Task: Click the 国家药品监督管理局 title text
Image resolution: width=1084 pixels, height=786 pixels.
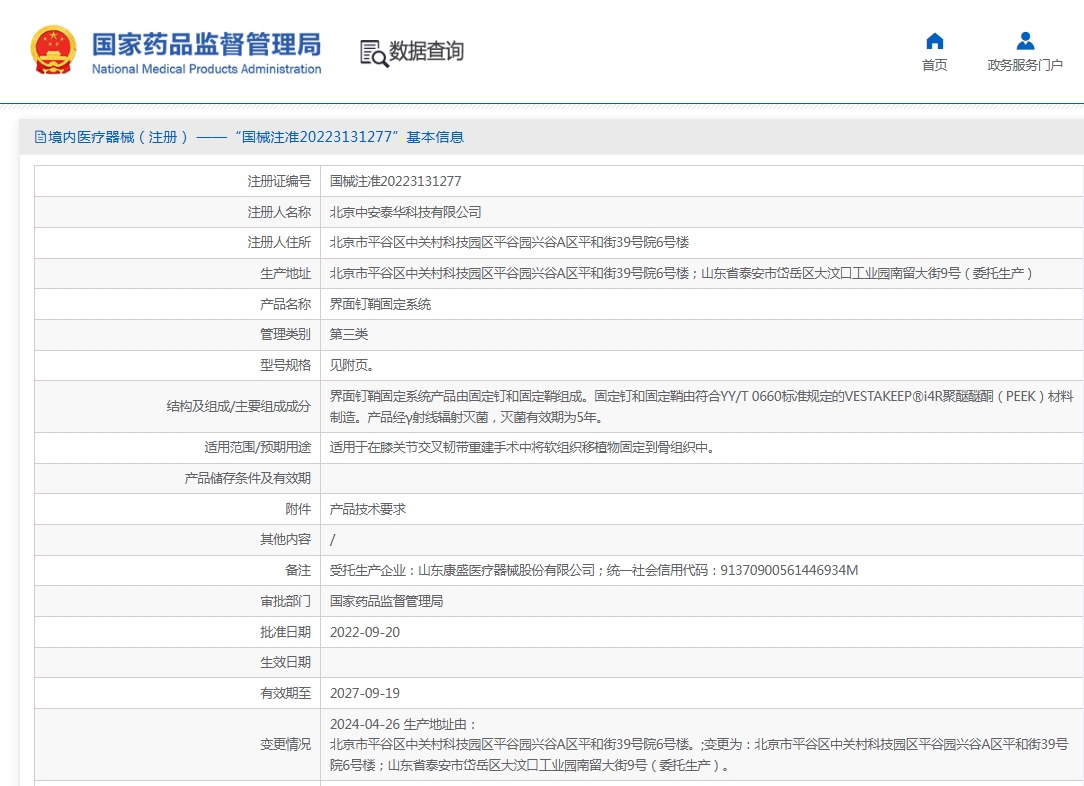Action: (207, 44)
